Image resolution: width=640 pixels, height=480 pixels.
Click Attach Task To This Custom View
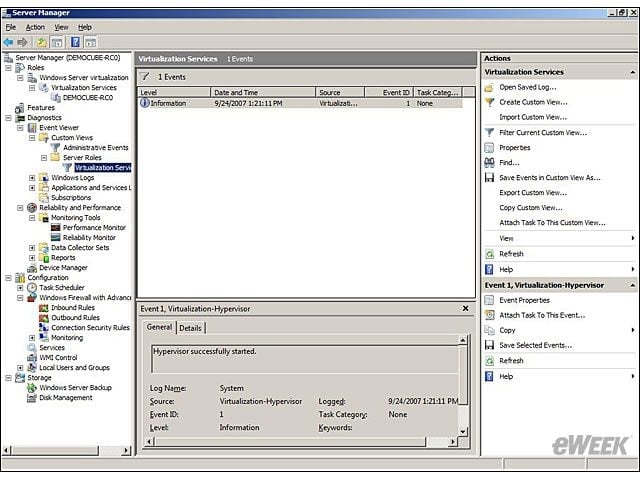click(553, 223)
